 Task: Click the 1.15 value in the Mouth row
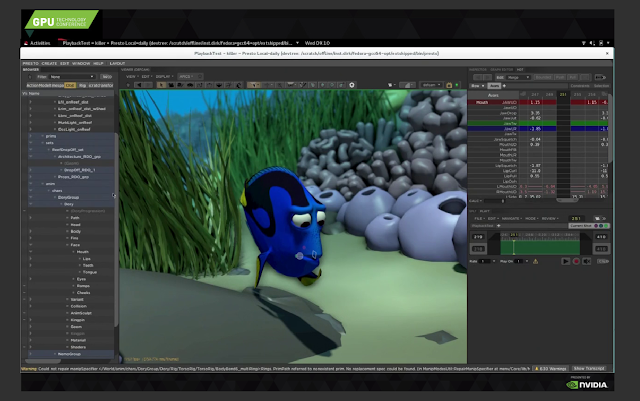pos(535,102)
